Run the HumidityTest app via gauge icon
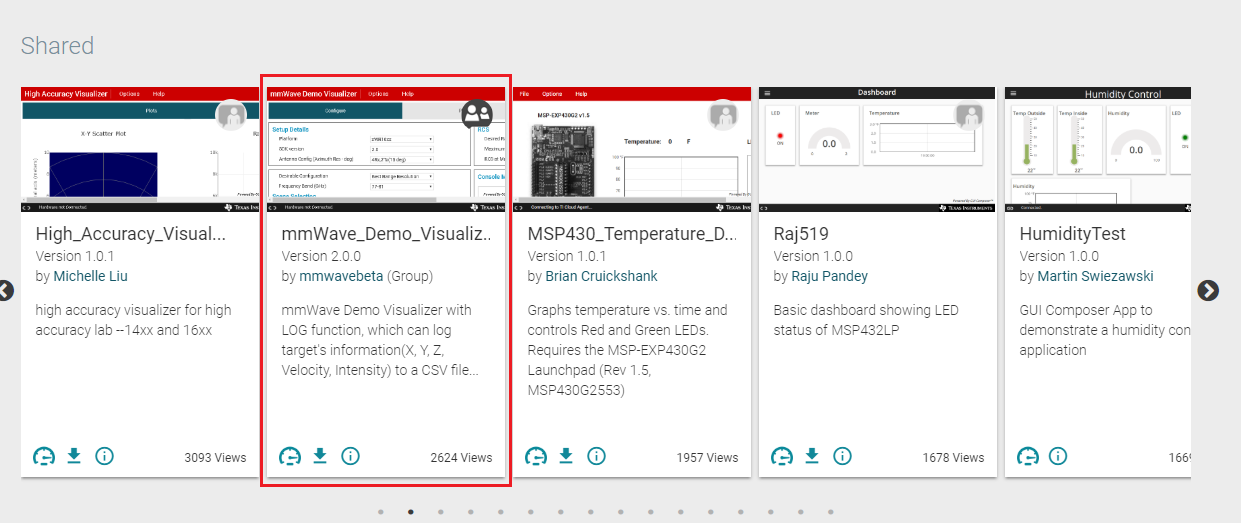Screen dimensions: 1241x523 1028,457
